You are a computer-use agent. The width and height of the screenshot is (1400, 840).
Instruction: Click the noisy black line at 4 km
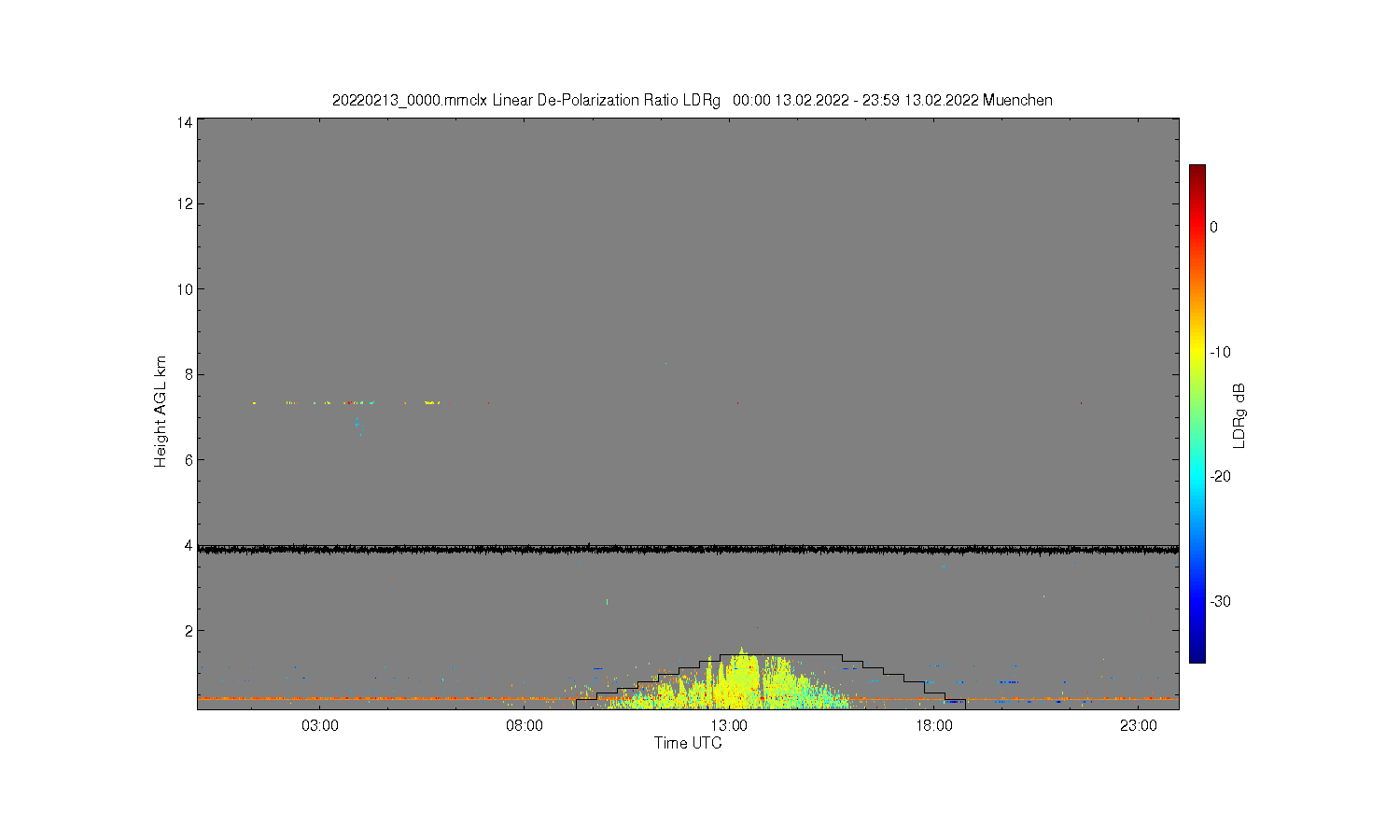pyautogui.click(x=688, y=550)
